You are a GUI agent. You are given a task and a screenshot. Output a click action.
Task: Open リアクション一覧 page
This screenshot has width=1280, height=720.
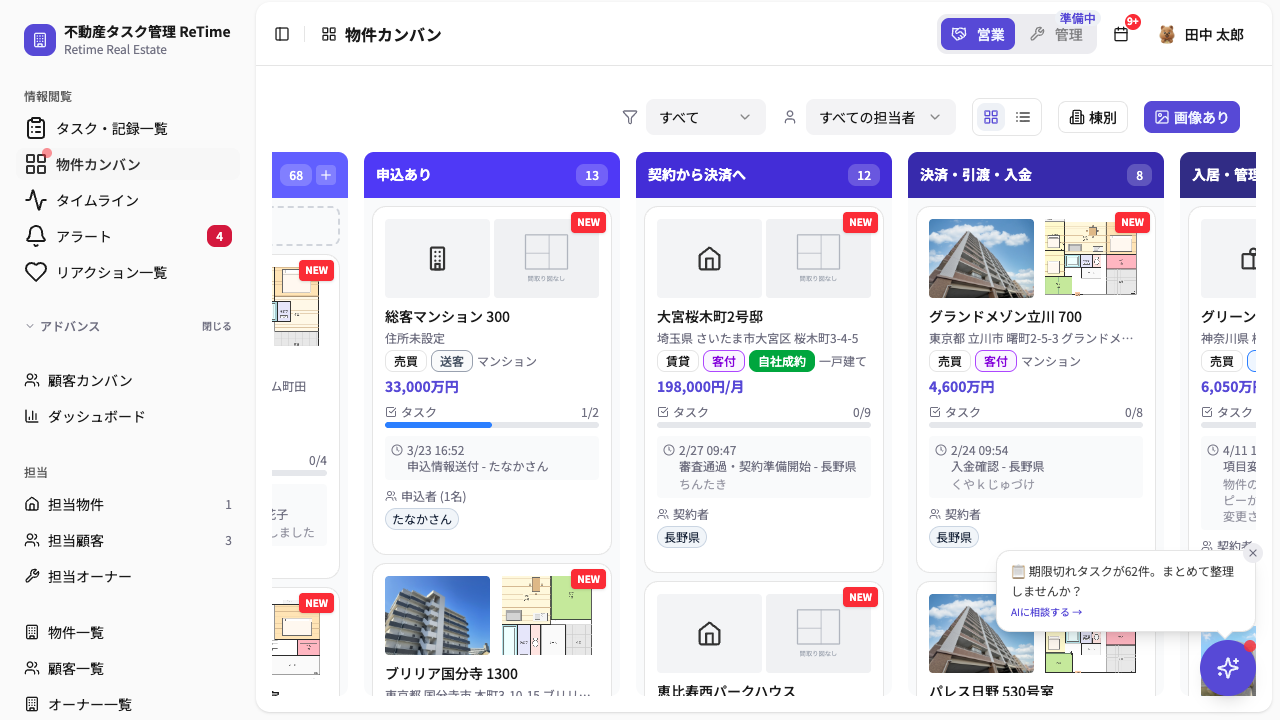tap(128, 272)
